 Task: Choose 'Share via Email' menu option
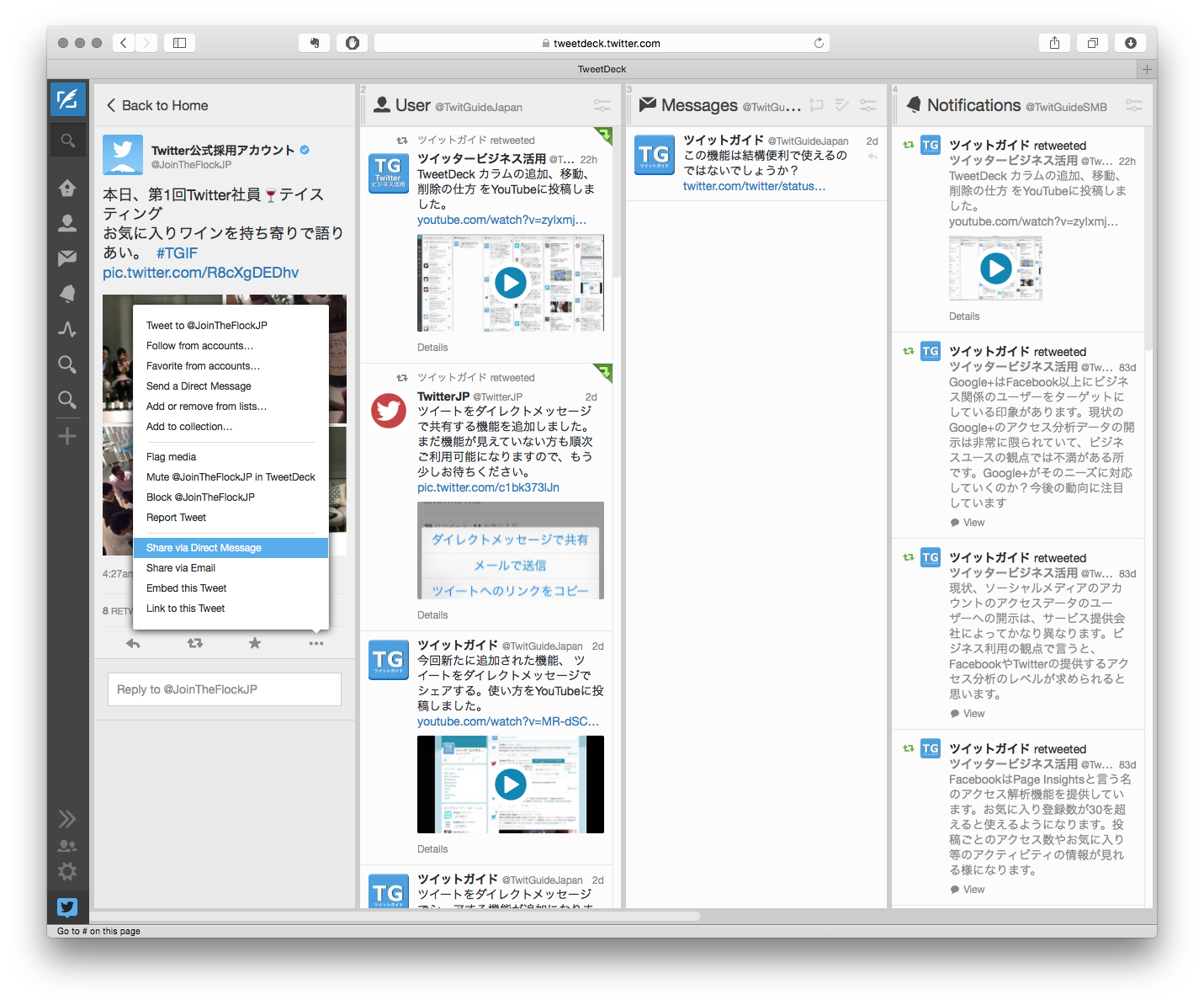click(231, 568)
